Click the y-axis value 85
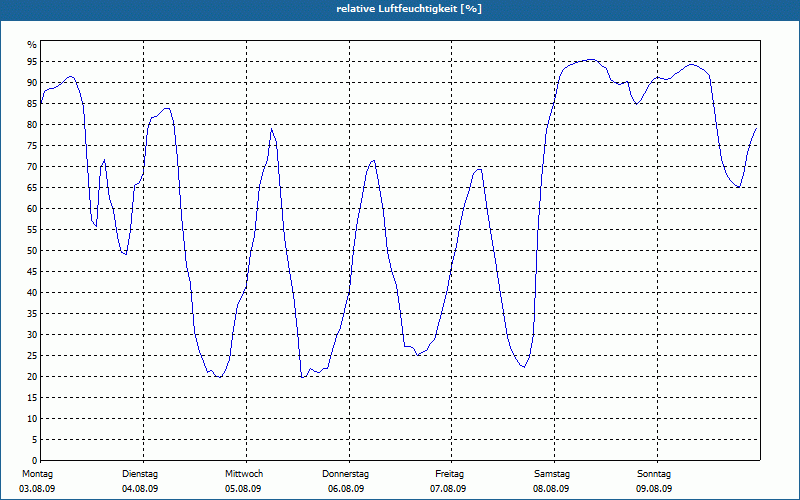 tap(32, 104)
